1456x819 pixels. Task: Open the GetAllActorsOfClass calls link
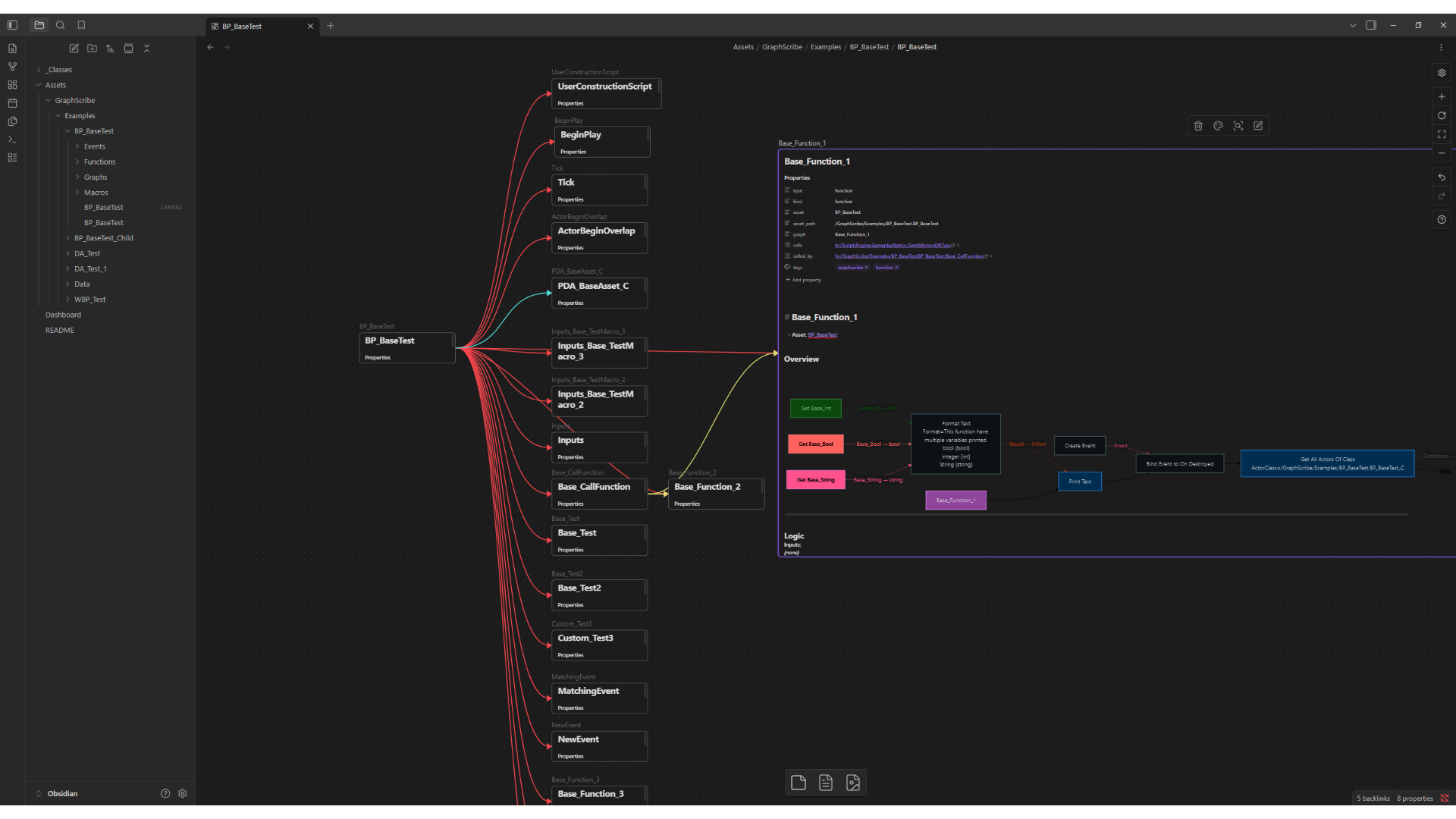[x=893, y=246]
